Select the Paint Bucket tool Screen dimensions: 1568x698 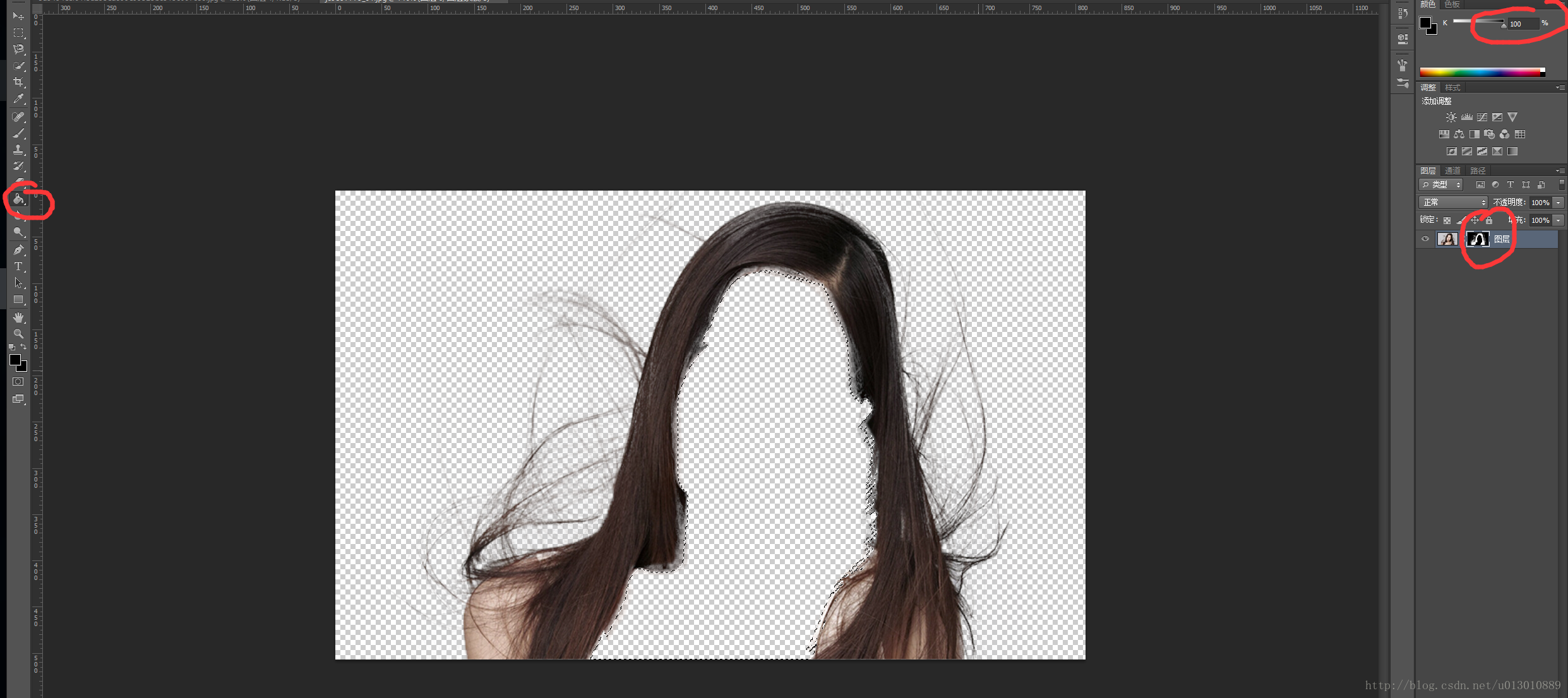click(18, 199)
